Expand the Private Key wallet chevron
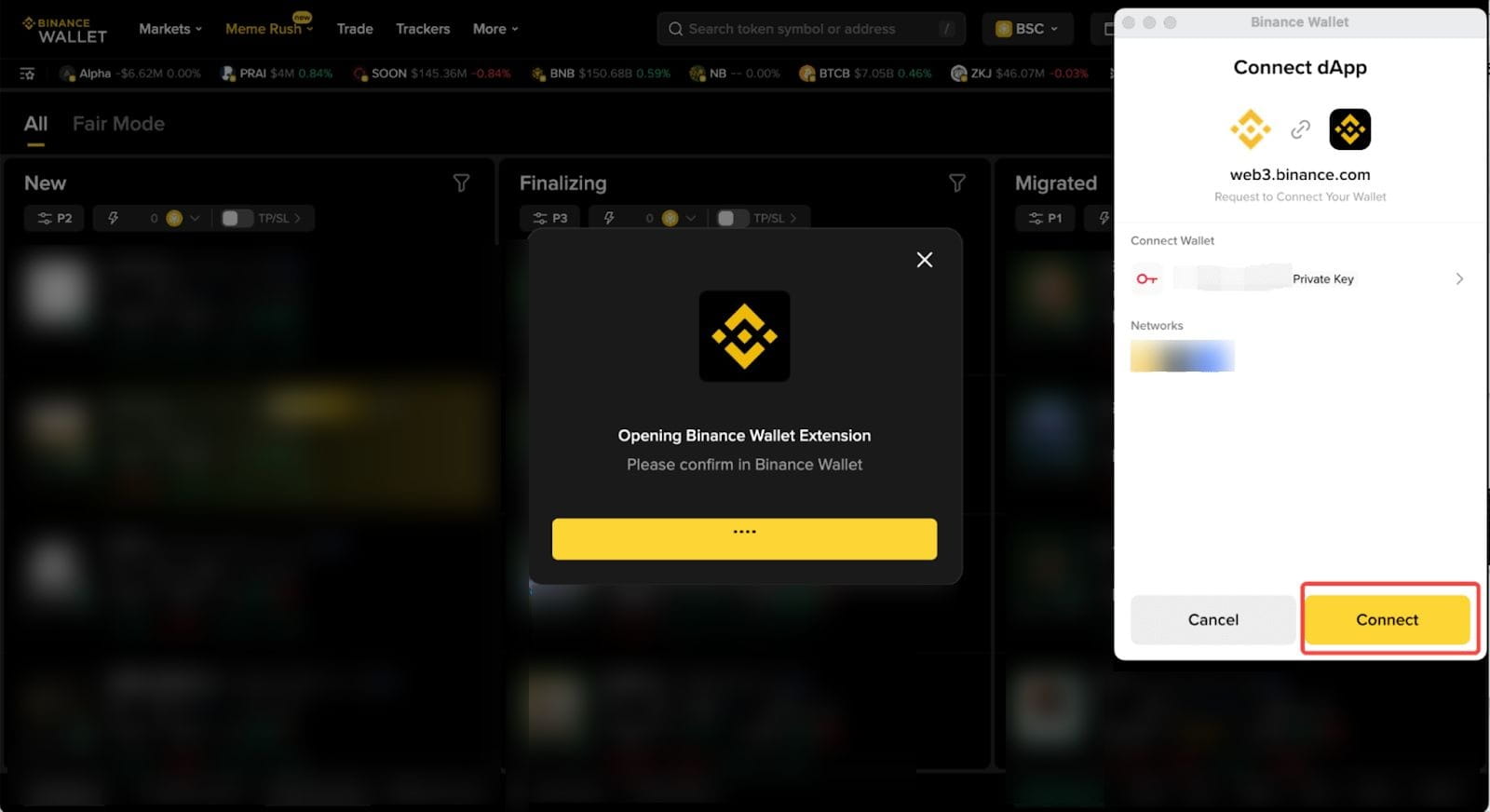 point(1459,278)
